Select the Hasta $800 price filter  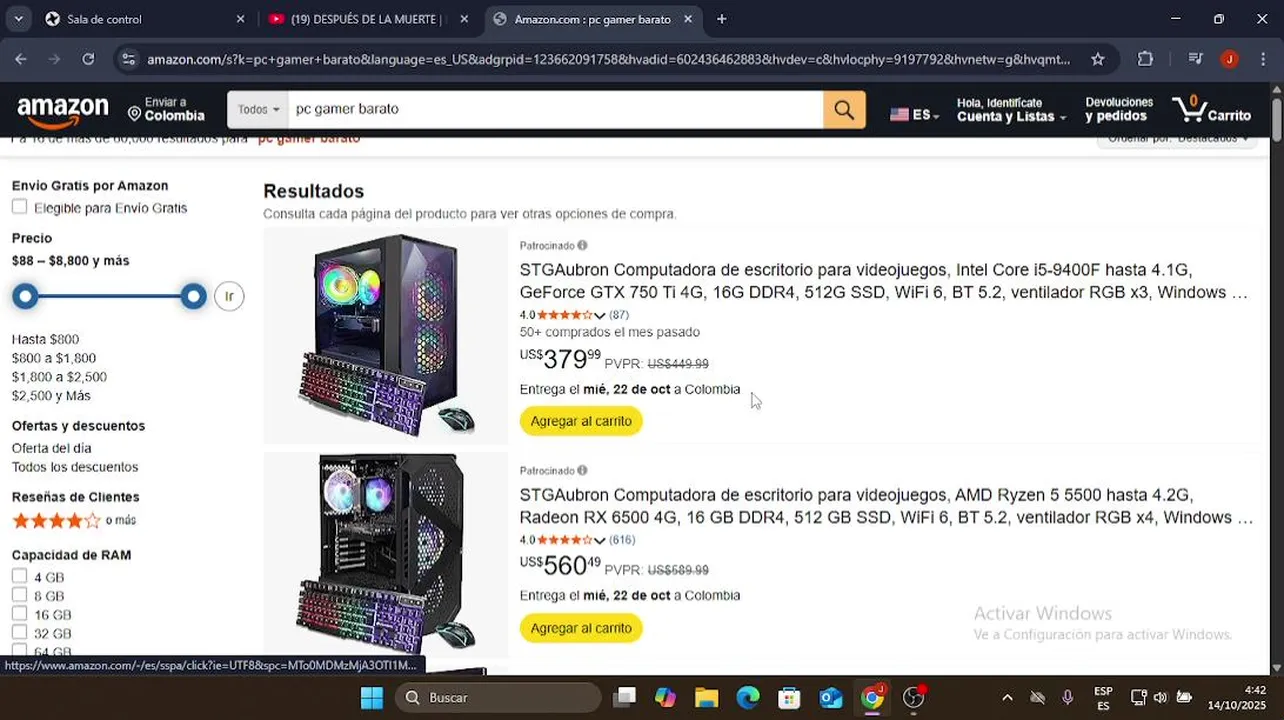[x=45, y=339]
